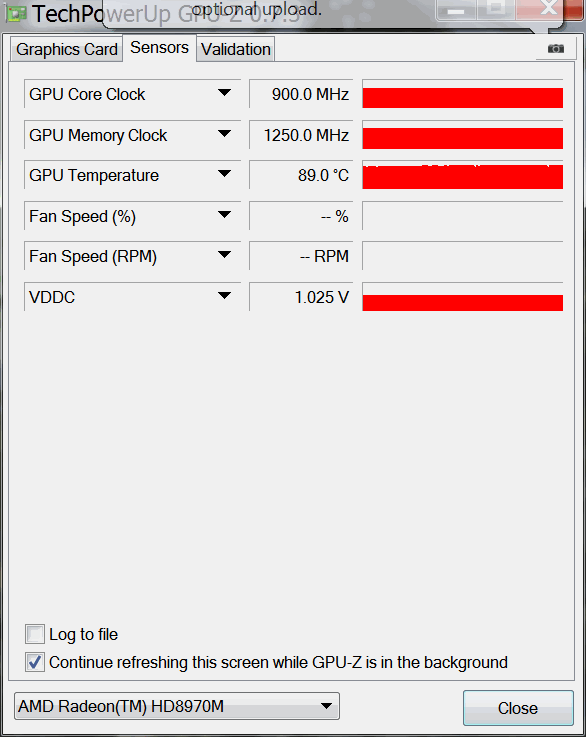Select the AMD Radeon HD8970M device combo box
586x737 pixels.
177,706
